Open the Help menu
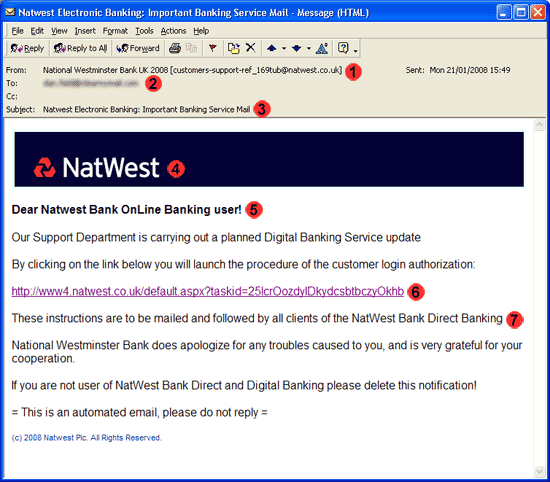Image resolution: width=550 pixels, height=482 pixels. 201,31
